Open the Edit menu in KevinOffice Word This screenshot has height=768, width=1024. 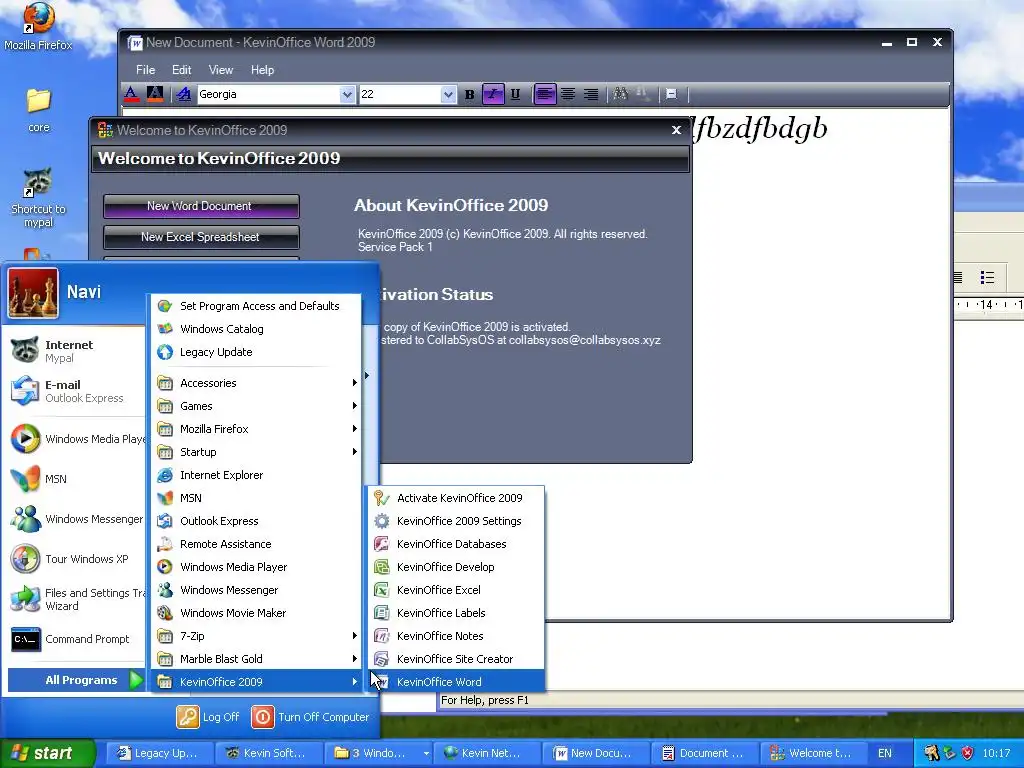182,70
